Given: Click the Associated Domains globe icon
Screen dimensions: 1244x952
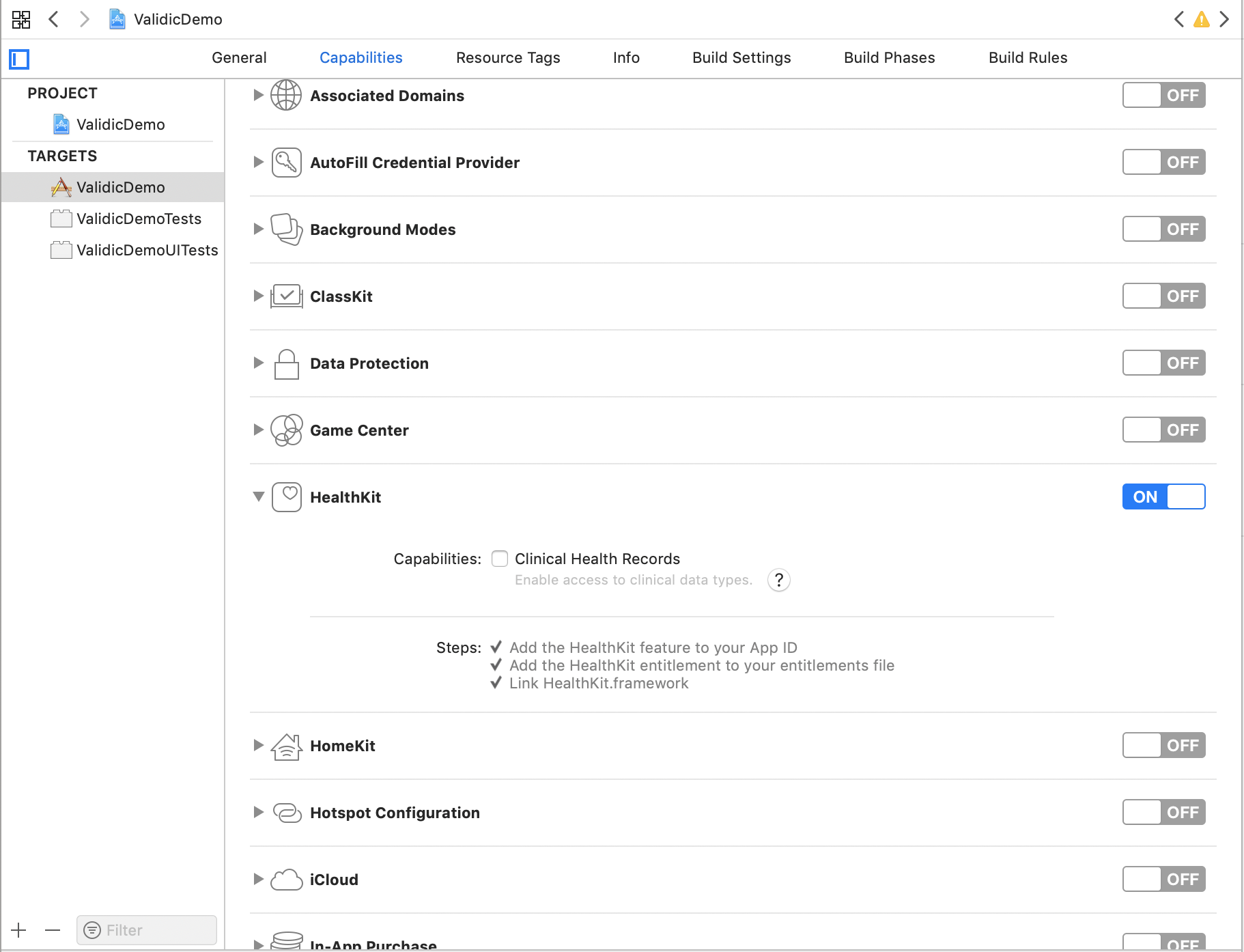Looking at the screenshot, I should (286, 96).
